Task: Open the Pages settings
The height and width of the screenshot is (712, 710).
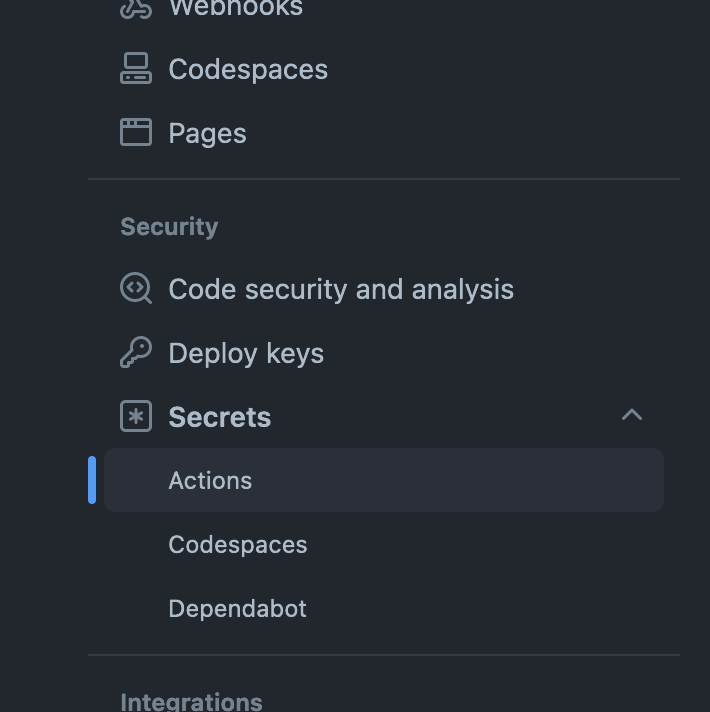Action: [207, 134]
